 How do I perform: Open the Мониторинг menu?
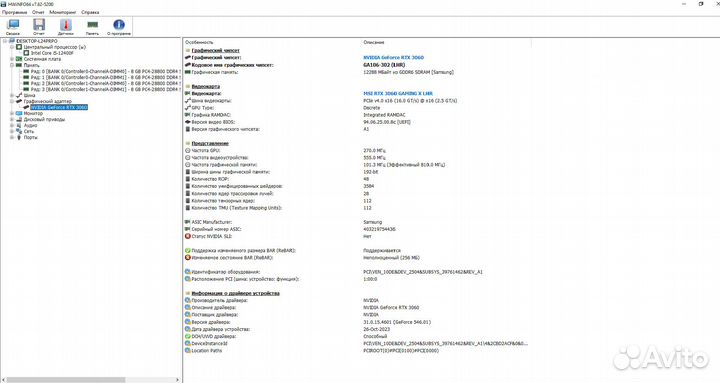click(63, 12)
